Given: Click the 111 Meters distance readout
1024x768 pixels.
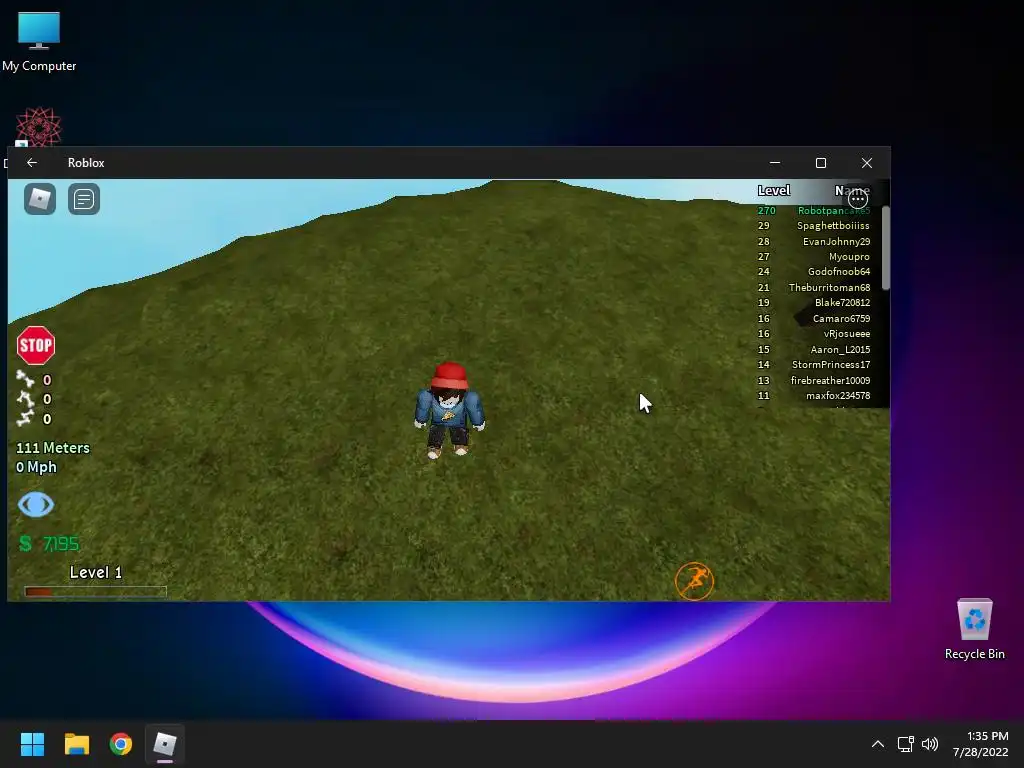Looking at the screenshot, I should (x=53, y=448).
